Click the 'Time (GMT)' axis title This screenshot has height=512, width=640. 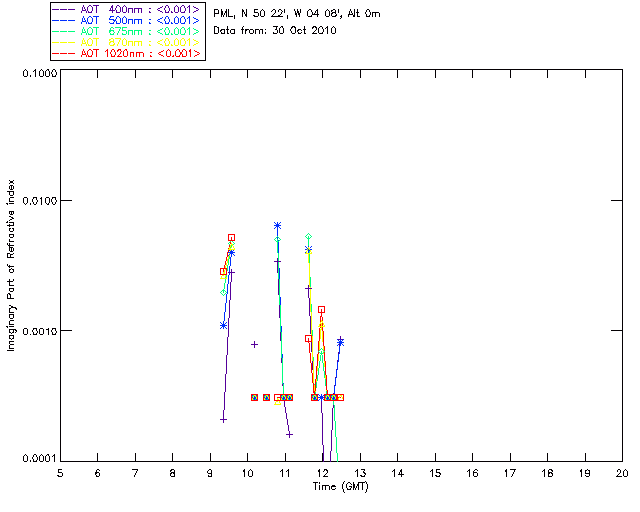pyautogui.click(x=340, y=487)
